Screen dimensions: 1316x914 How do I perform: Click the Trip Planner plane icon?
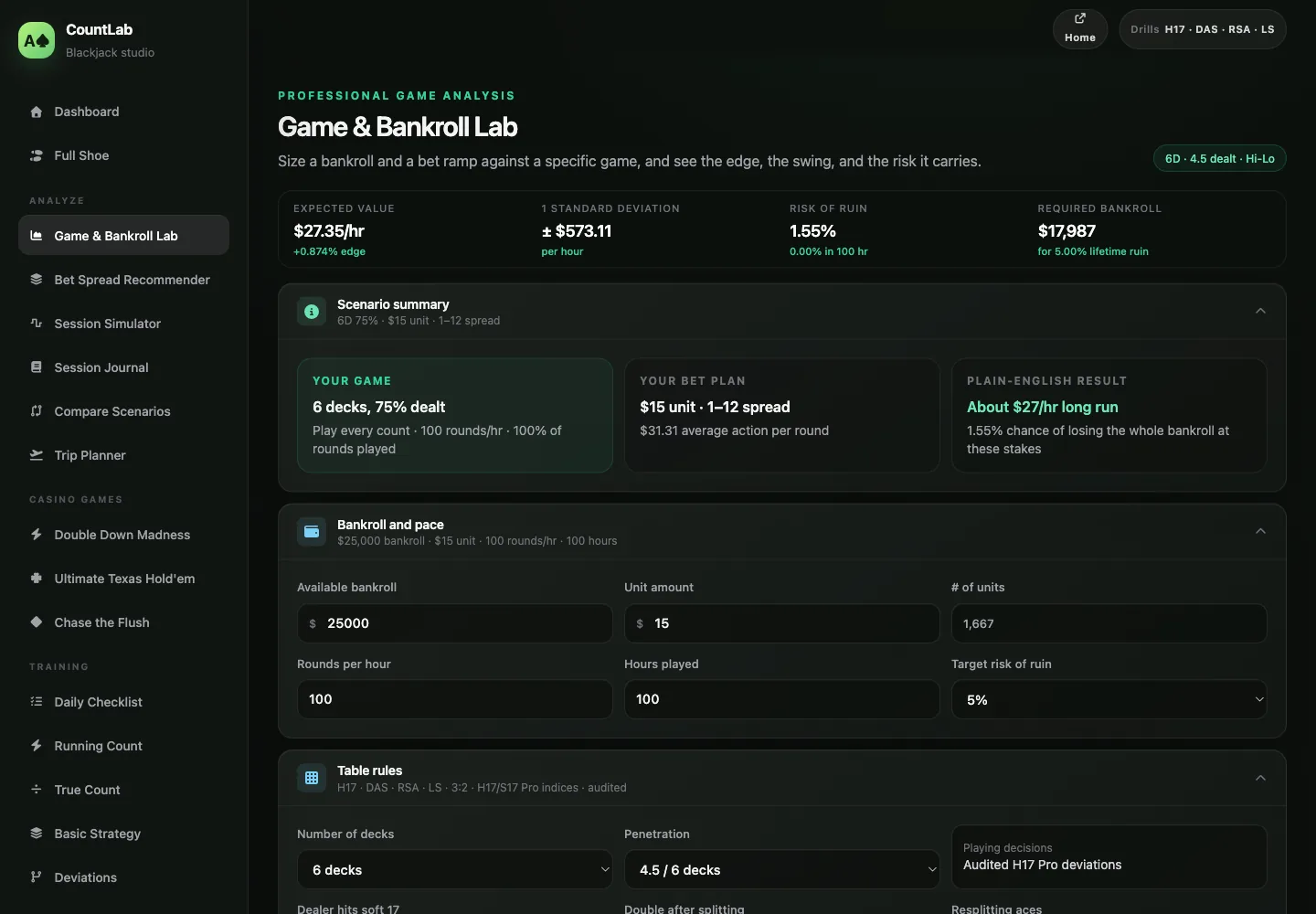(x=37, y=455)
